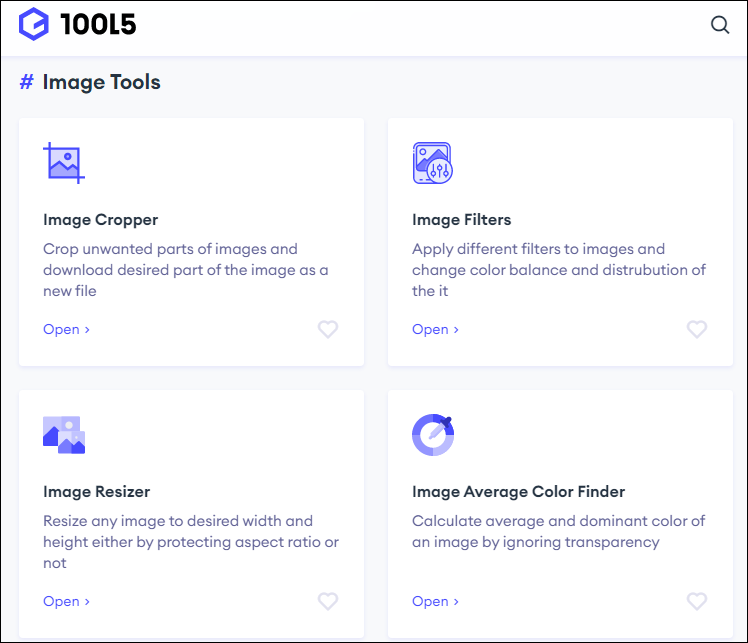Click the Average Color Finder icon

pyautogui.click(x=433, y=435)
